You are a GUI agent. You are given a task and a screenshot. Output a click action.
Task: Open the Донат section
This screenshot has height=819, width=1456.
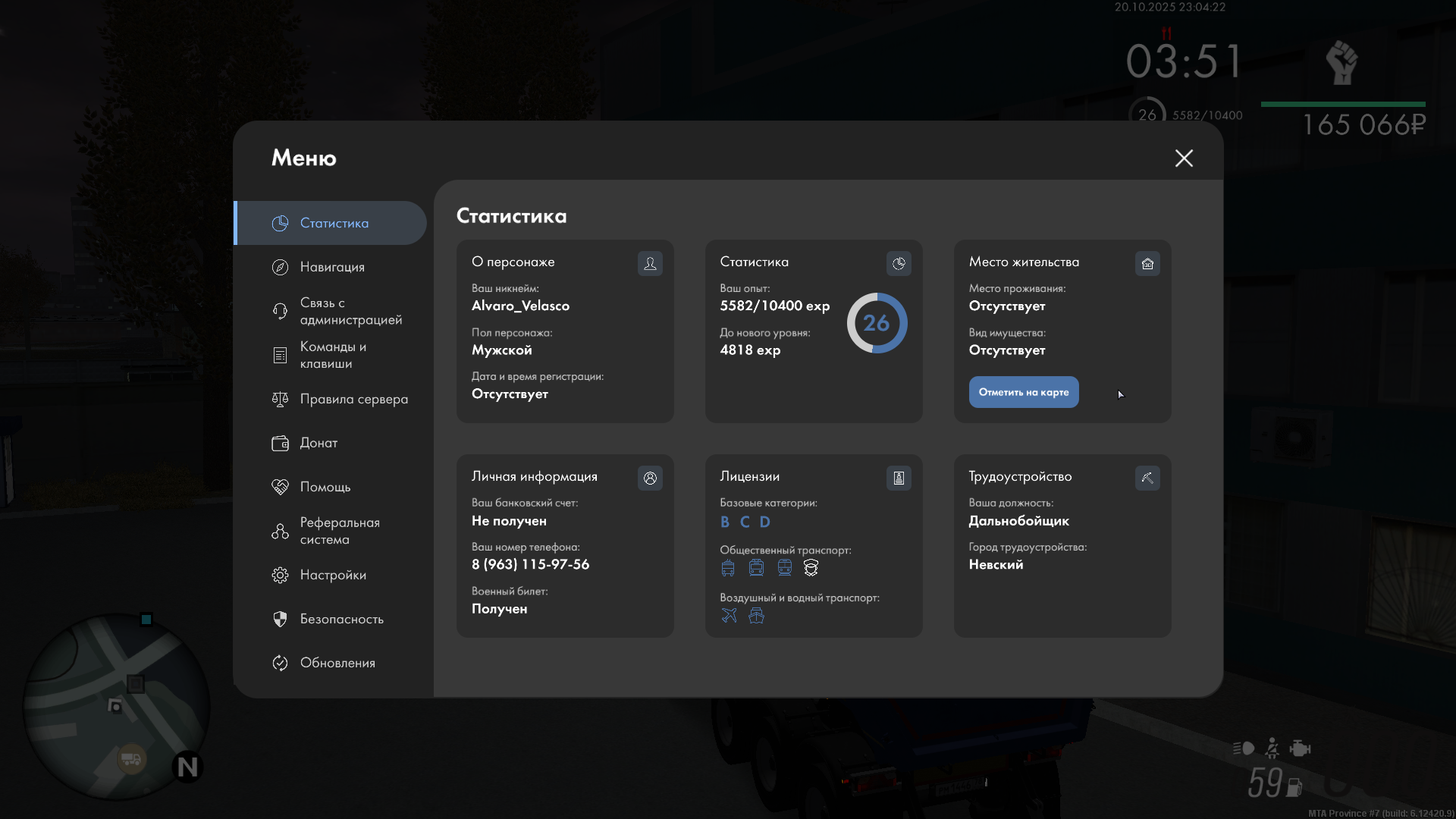point(318,443)
